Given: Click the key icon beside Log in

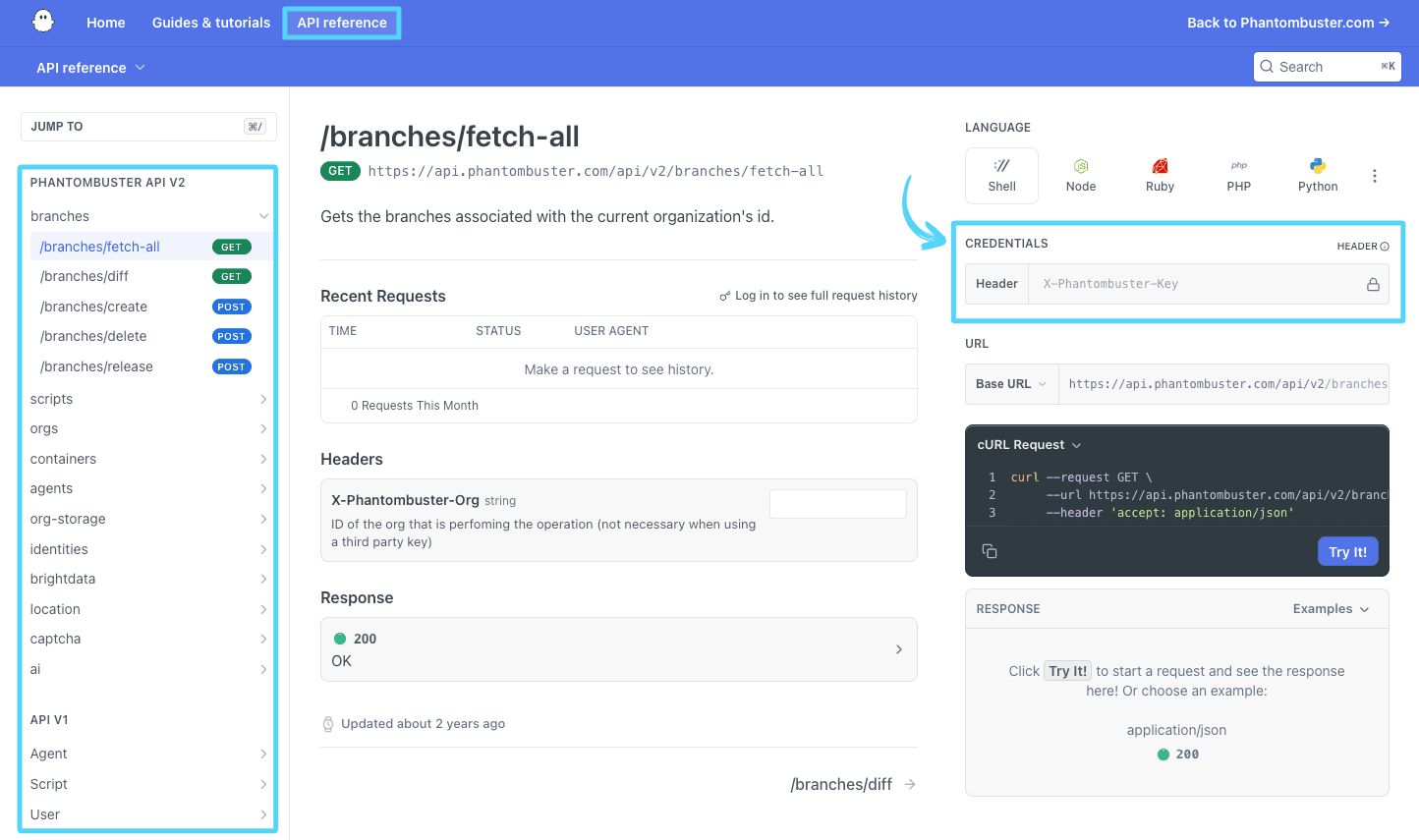Looking at the screenshot, I should (725, 296).
